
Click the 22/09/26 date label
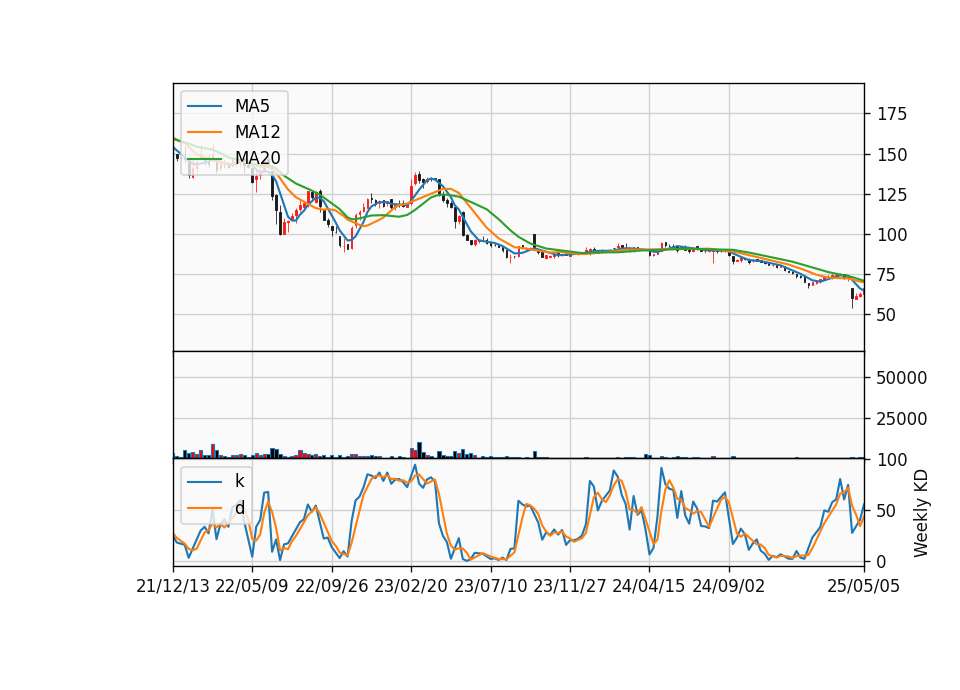pyautogui.click(x=332, y=586)
